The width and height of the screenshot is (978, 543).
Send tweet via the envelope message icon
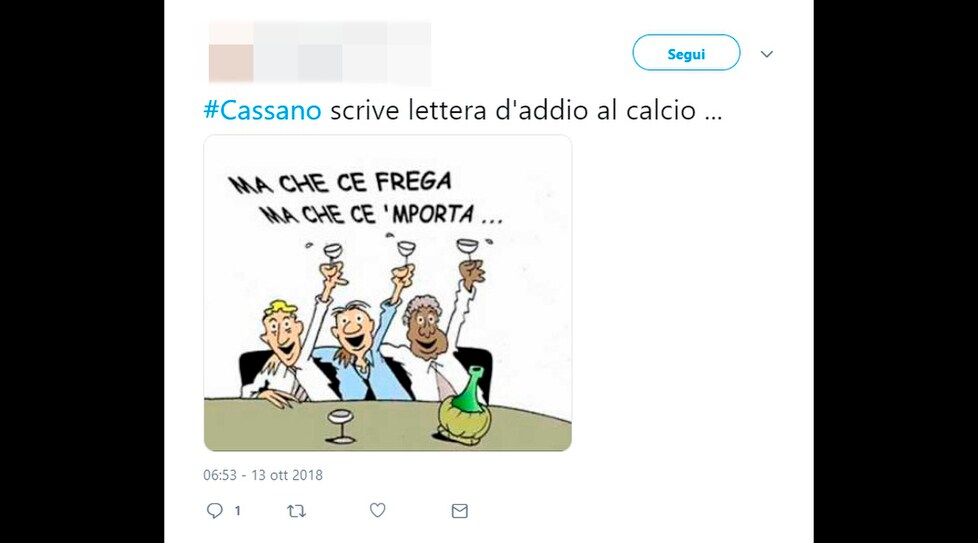click(x=460, y=511)
